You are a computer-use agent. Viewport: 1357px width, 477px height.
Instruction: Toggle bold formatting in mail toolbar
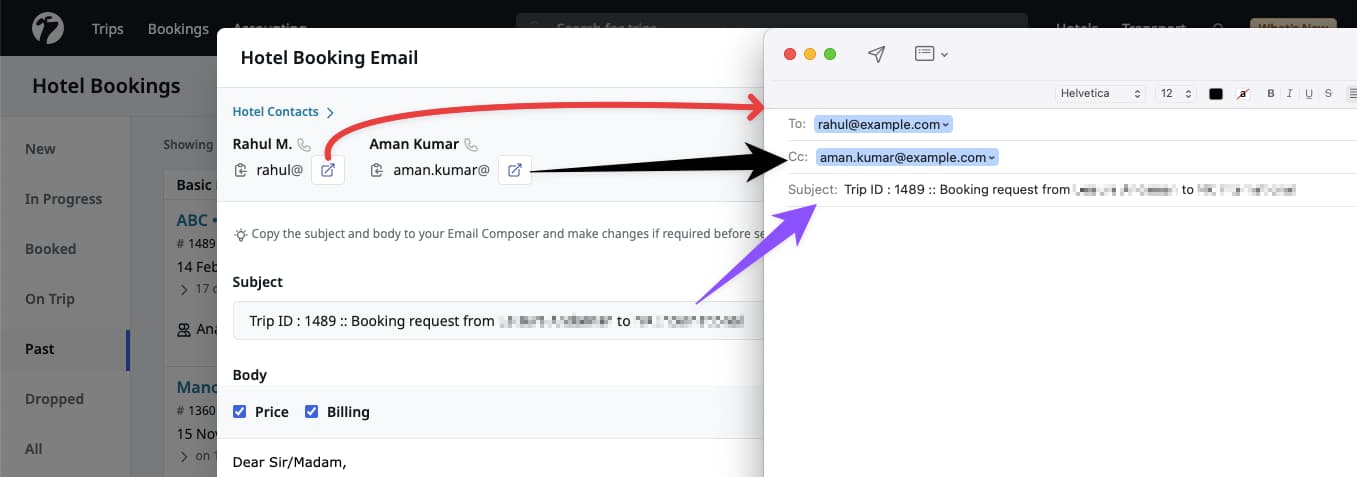[x=1271, y=94]
